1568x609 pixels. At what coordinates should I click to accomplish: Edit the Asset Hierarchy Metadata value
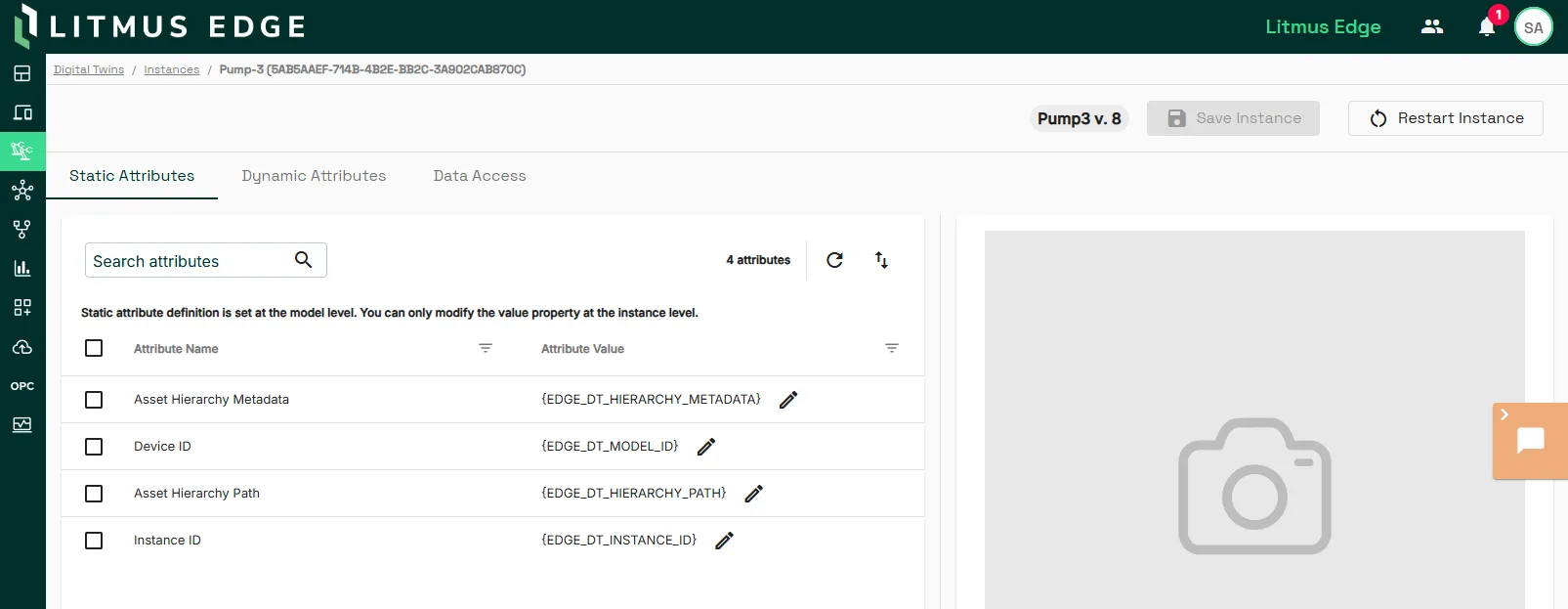(x=788, y=400)
